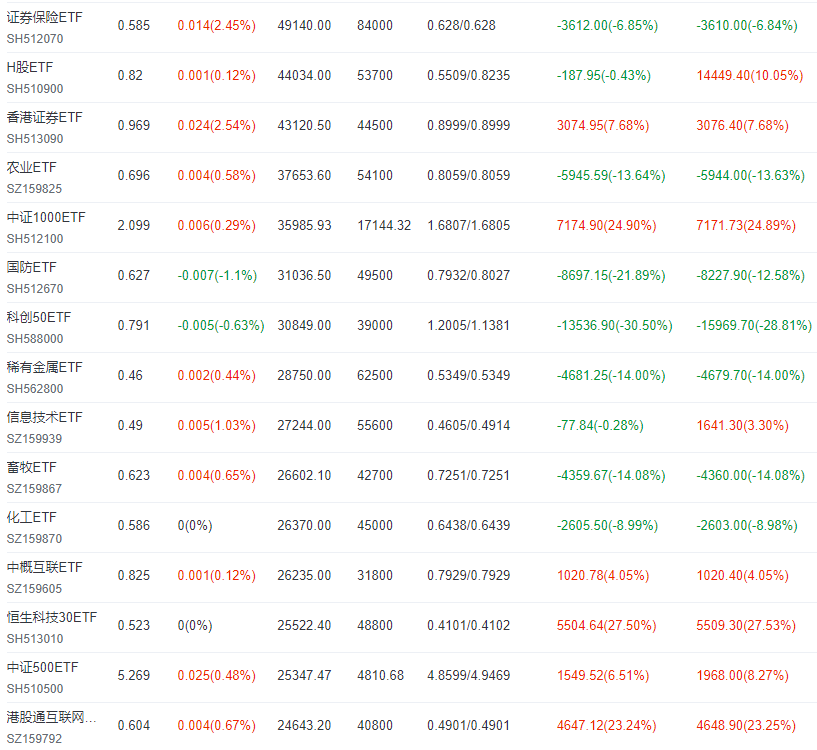The height and width of the screenshot is (750, 817).
Task: Click change value 0.024(2.54%)
Action: click(x=217, y=126)
